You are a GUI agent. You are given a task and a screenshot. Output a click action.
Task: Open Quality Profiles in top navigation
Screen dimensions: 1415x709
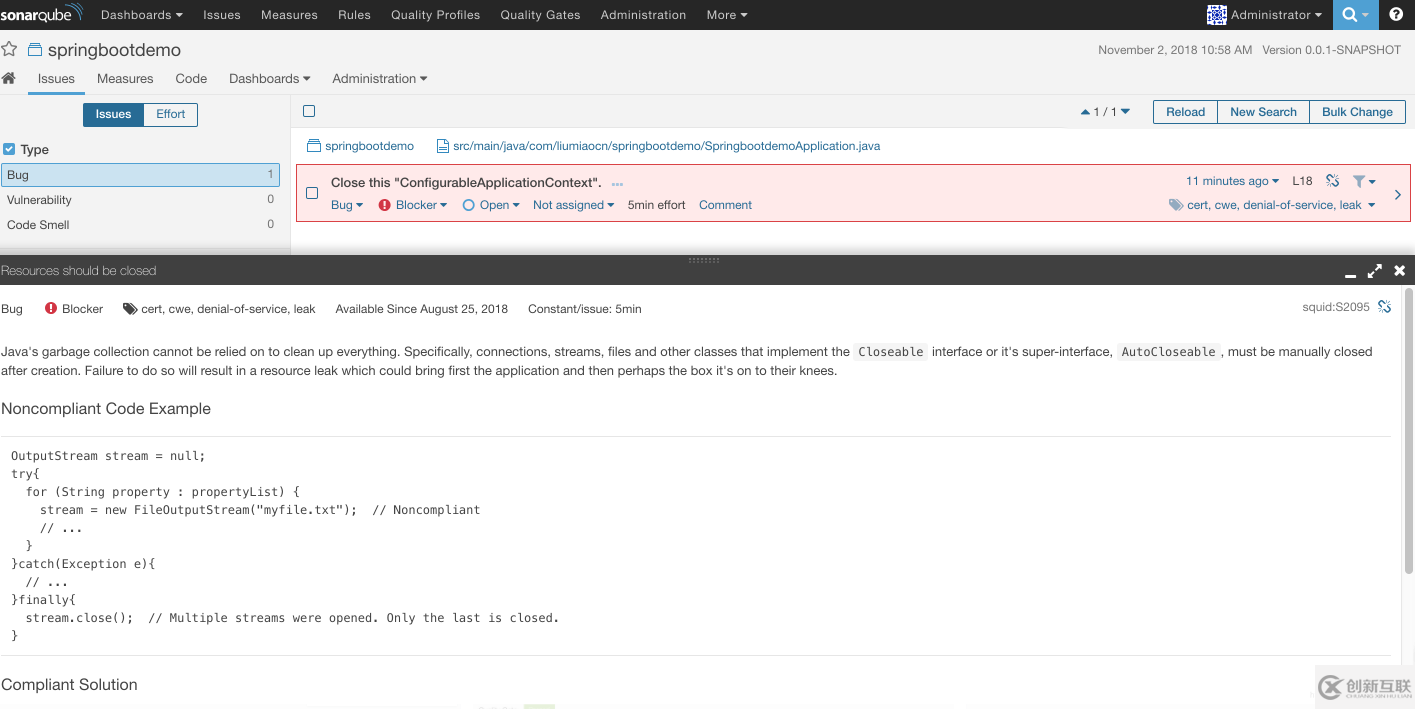click(x=436, y=15)
